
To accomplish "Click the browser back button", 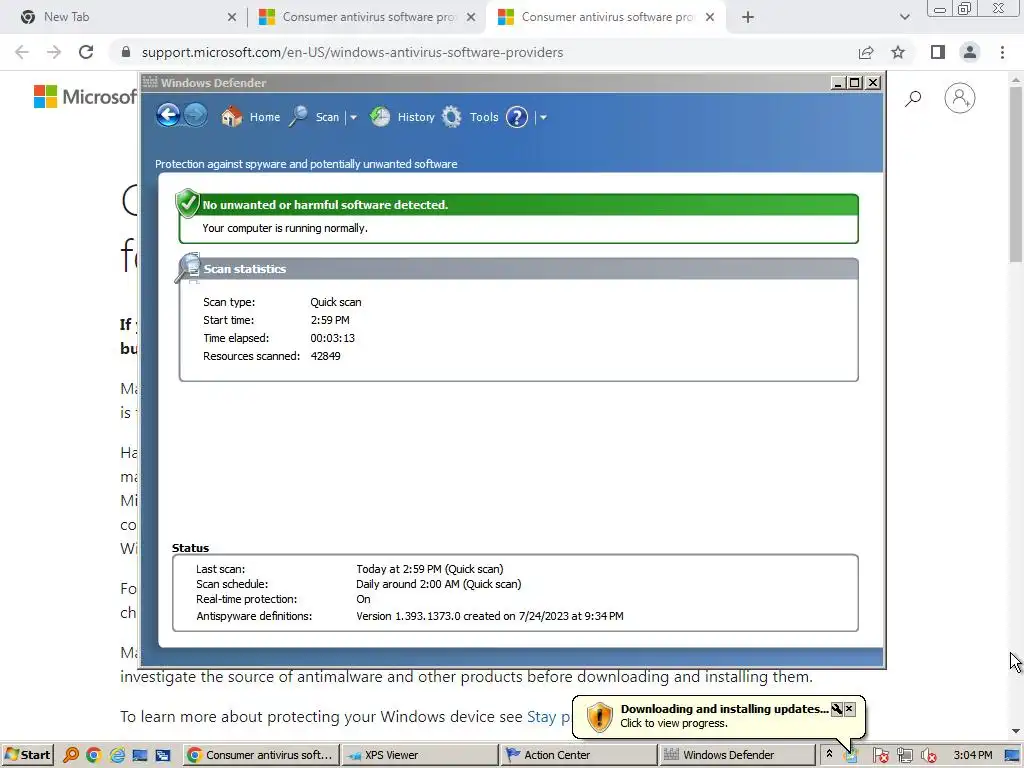I will click(22, 52).
